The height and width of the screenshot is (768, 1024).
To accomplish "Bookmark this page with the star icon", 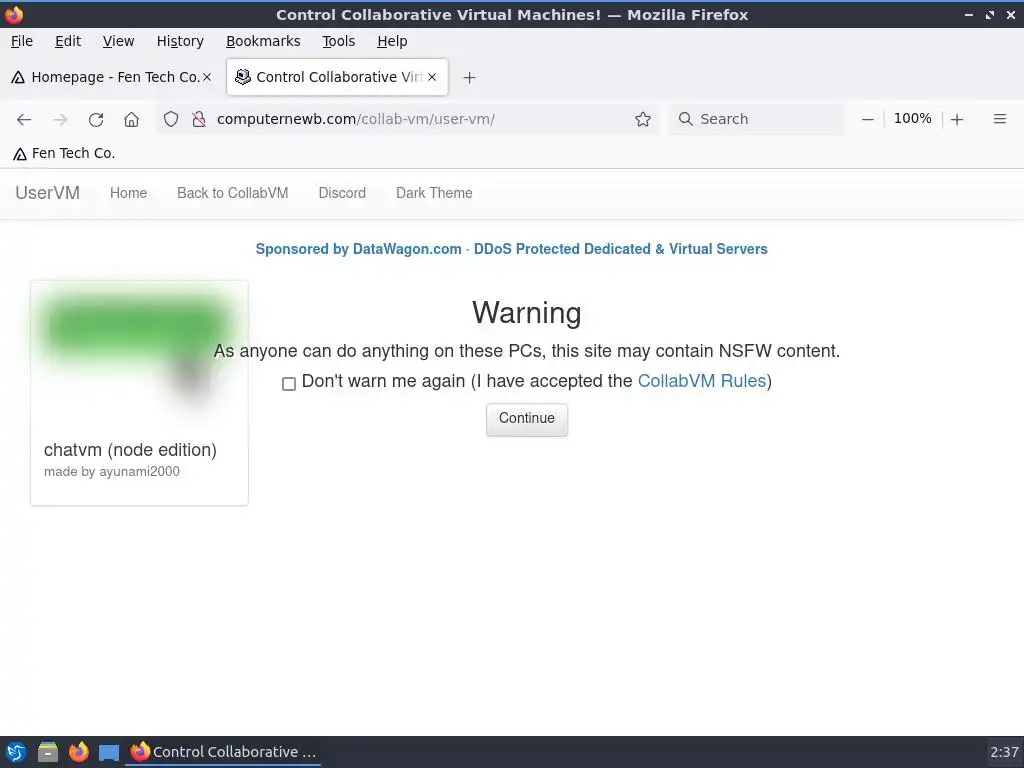I will click(x=643, y=120).
